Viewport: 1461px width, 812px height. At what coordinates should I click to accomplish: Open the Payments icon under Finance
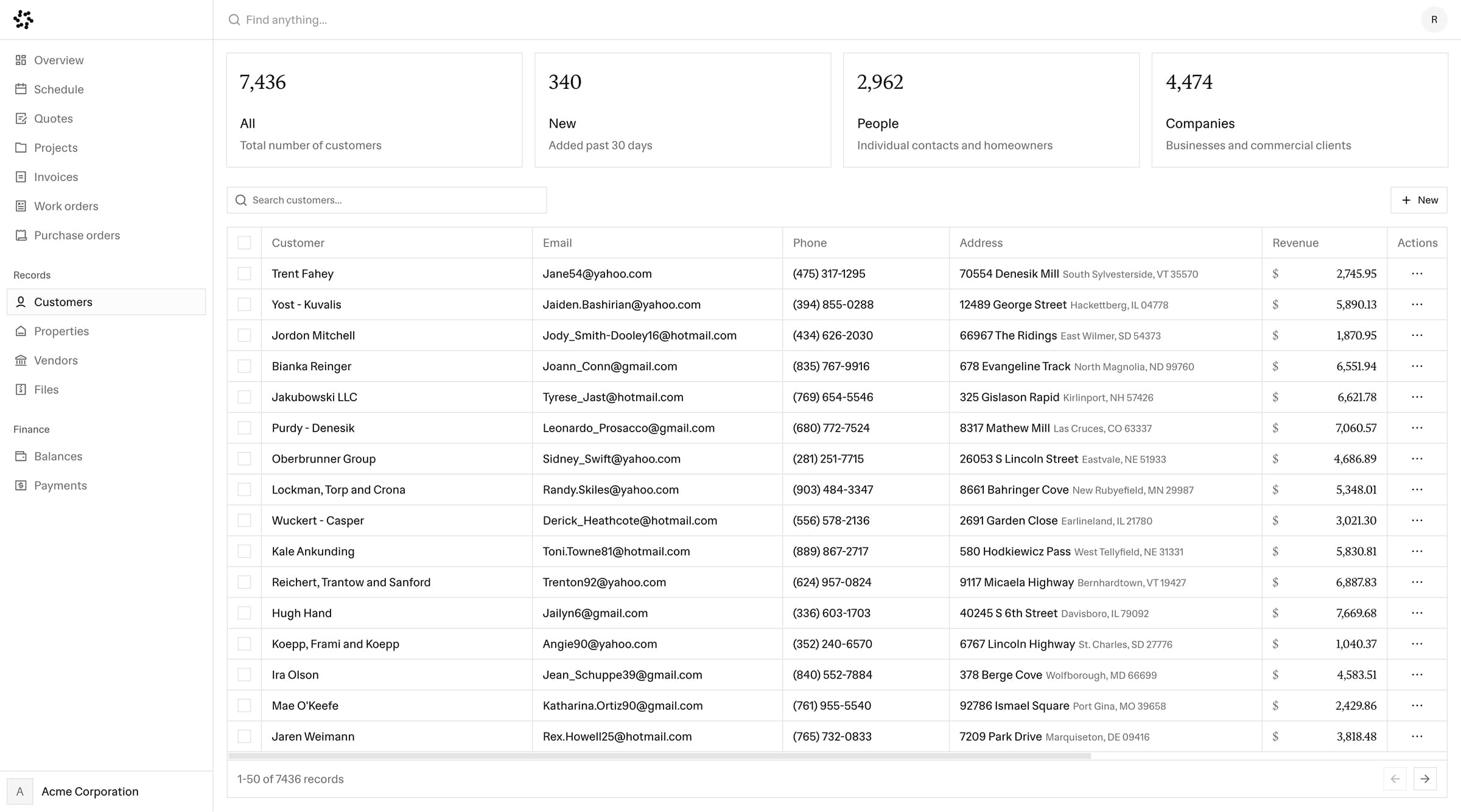pos(21,485)
